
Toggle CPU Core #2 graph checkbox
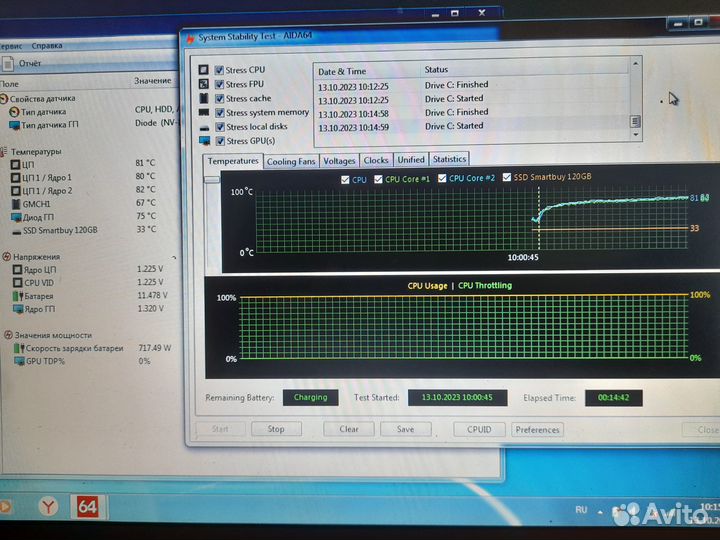coord(442,178)
